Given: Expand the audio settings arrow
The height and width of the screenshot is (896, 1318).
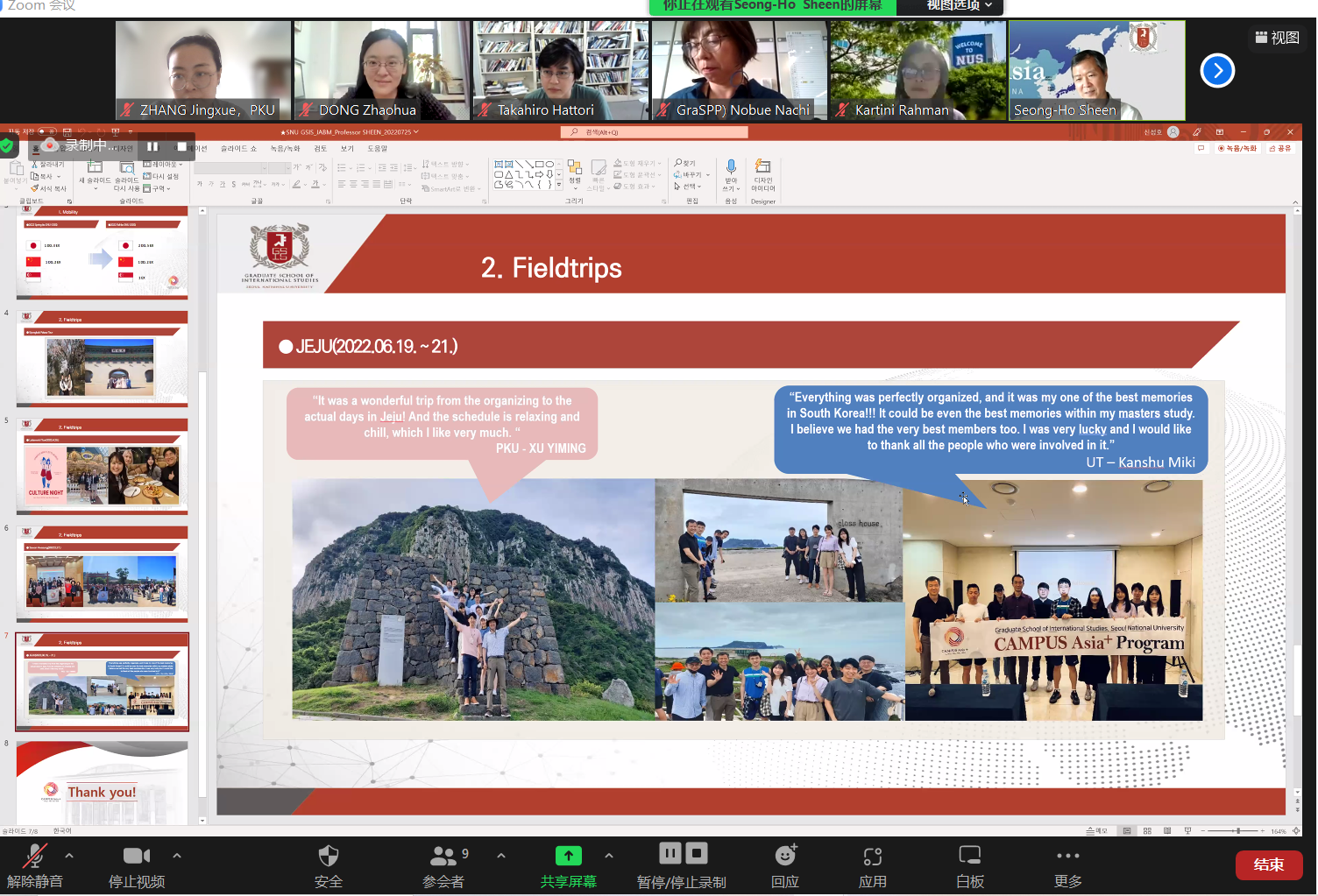Looking at the screenshot, I should (69, 856).
